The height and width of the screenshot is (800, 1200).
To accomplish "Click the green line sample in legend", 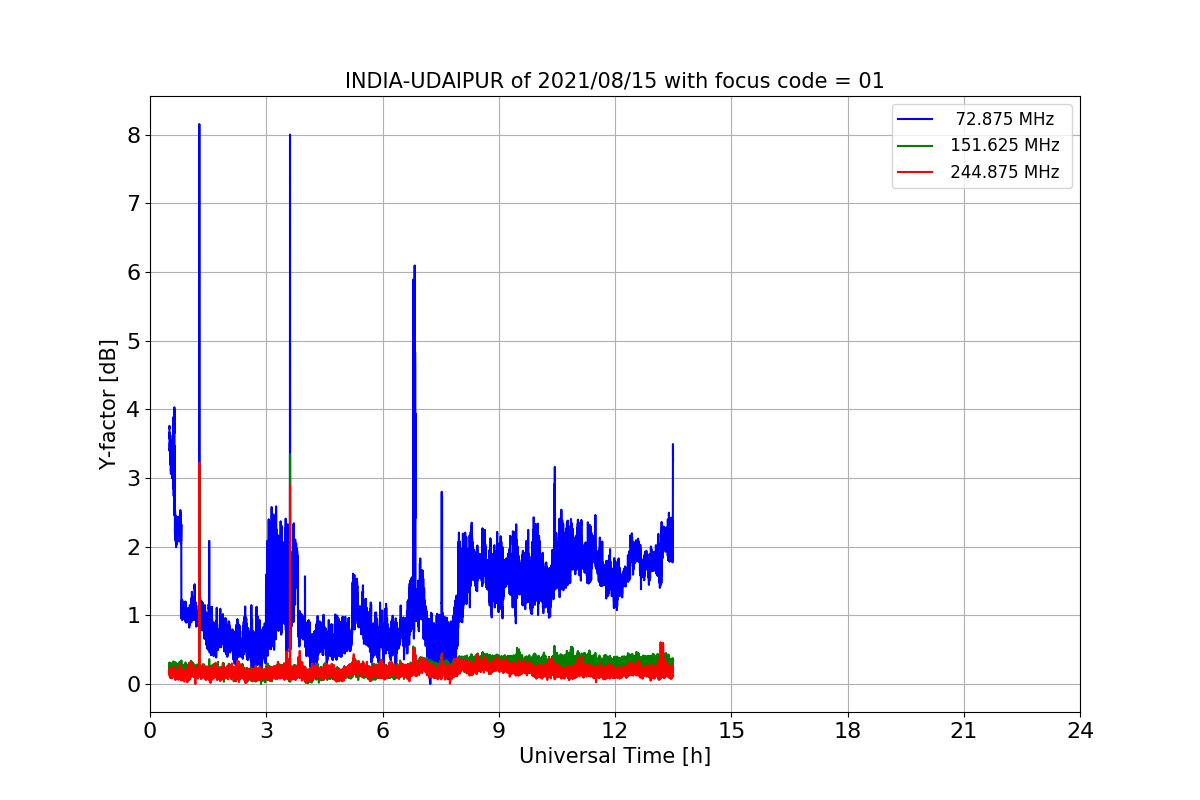I will 915,145.
